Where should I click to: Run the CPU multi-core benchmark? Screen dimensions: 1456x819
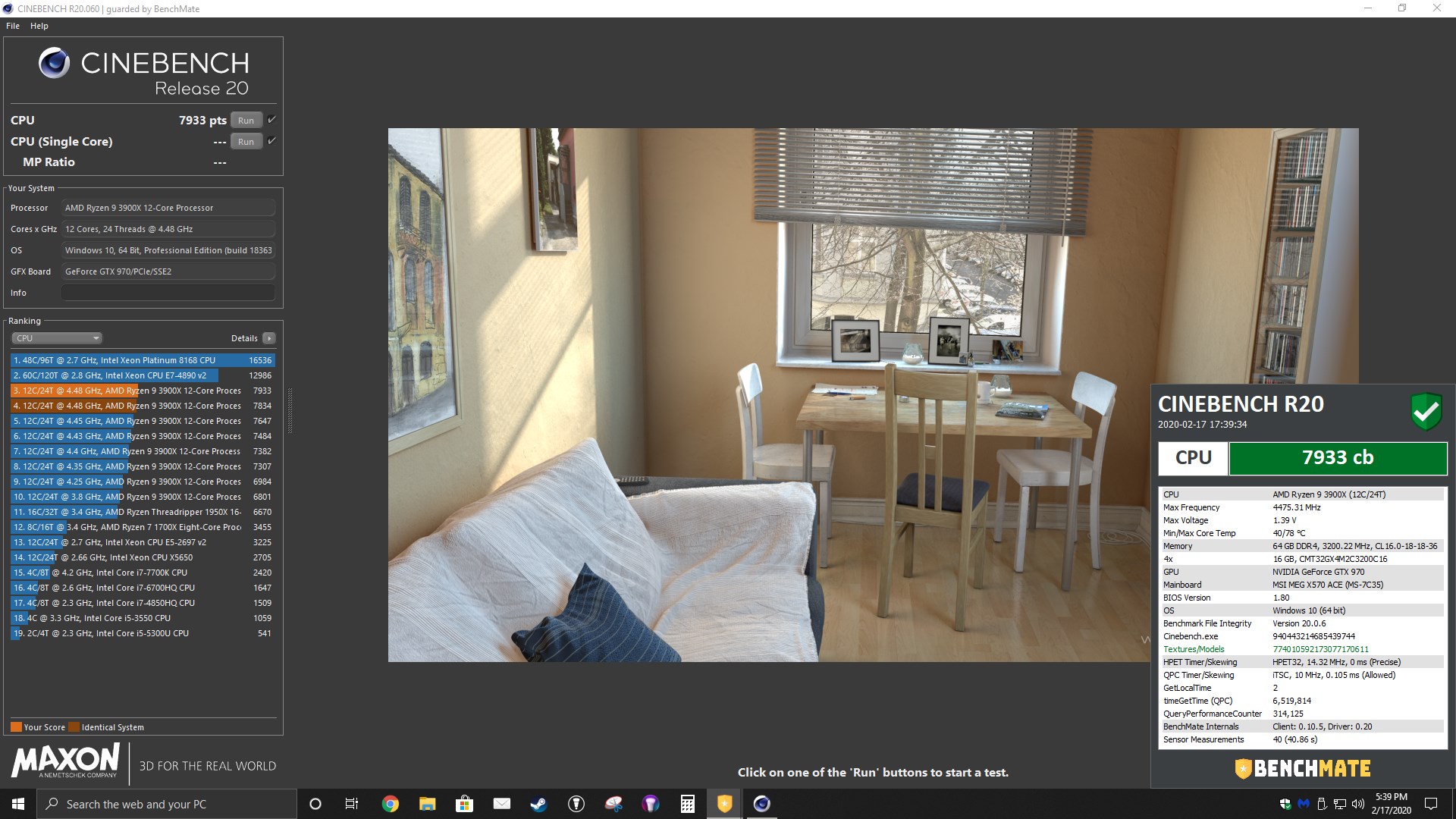click(x=246, y=121)
